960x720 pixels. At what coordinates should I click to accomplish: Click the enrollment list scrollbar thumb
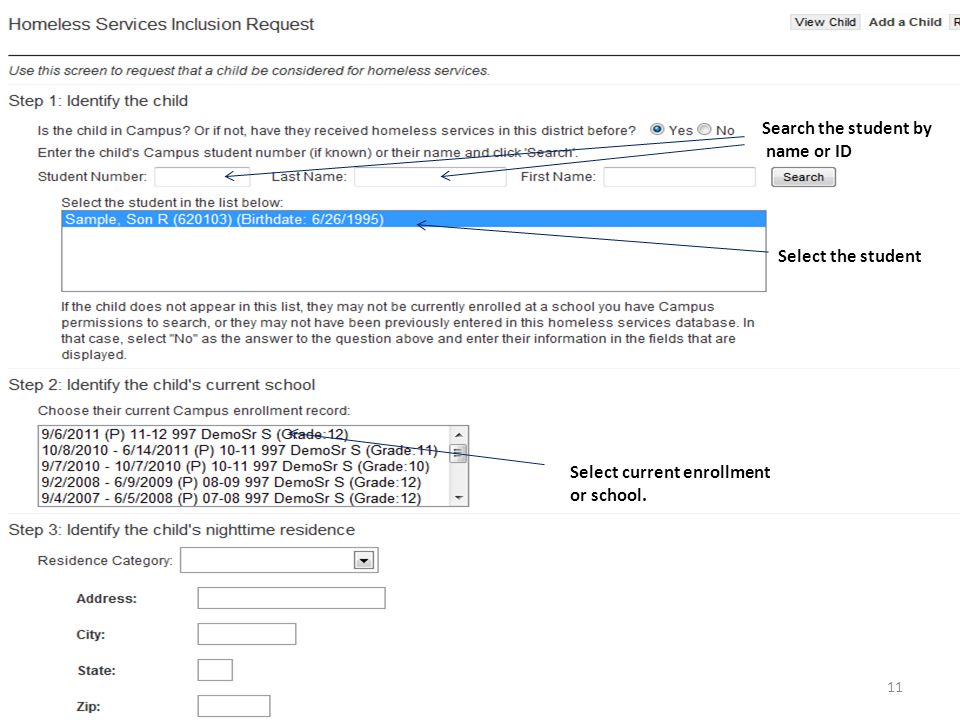tap(459, 454)
